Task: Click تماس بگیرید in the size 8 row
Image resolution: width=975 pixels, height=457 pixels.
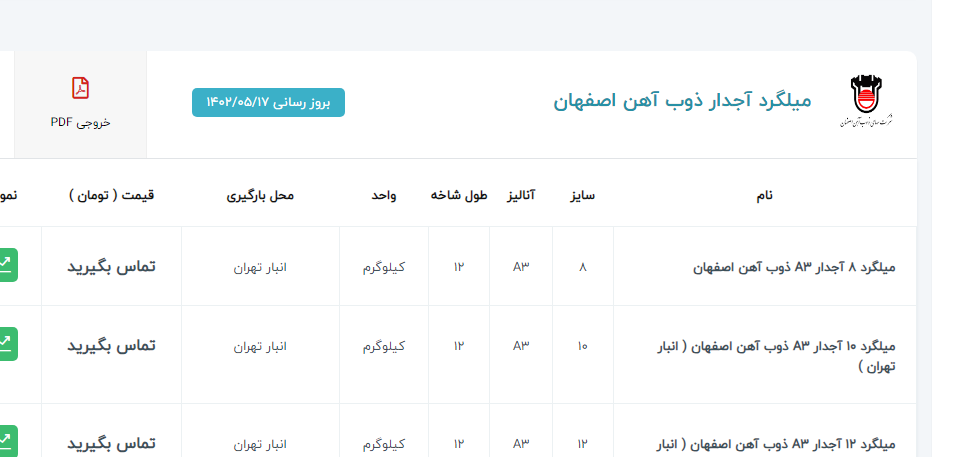Action: click(x=111, y=267)
